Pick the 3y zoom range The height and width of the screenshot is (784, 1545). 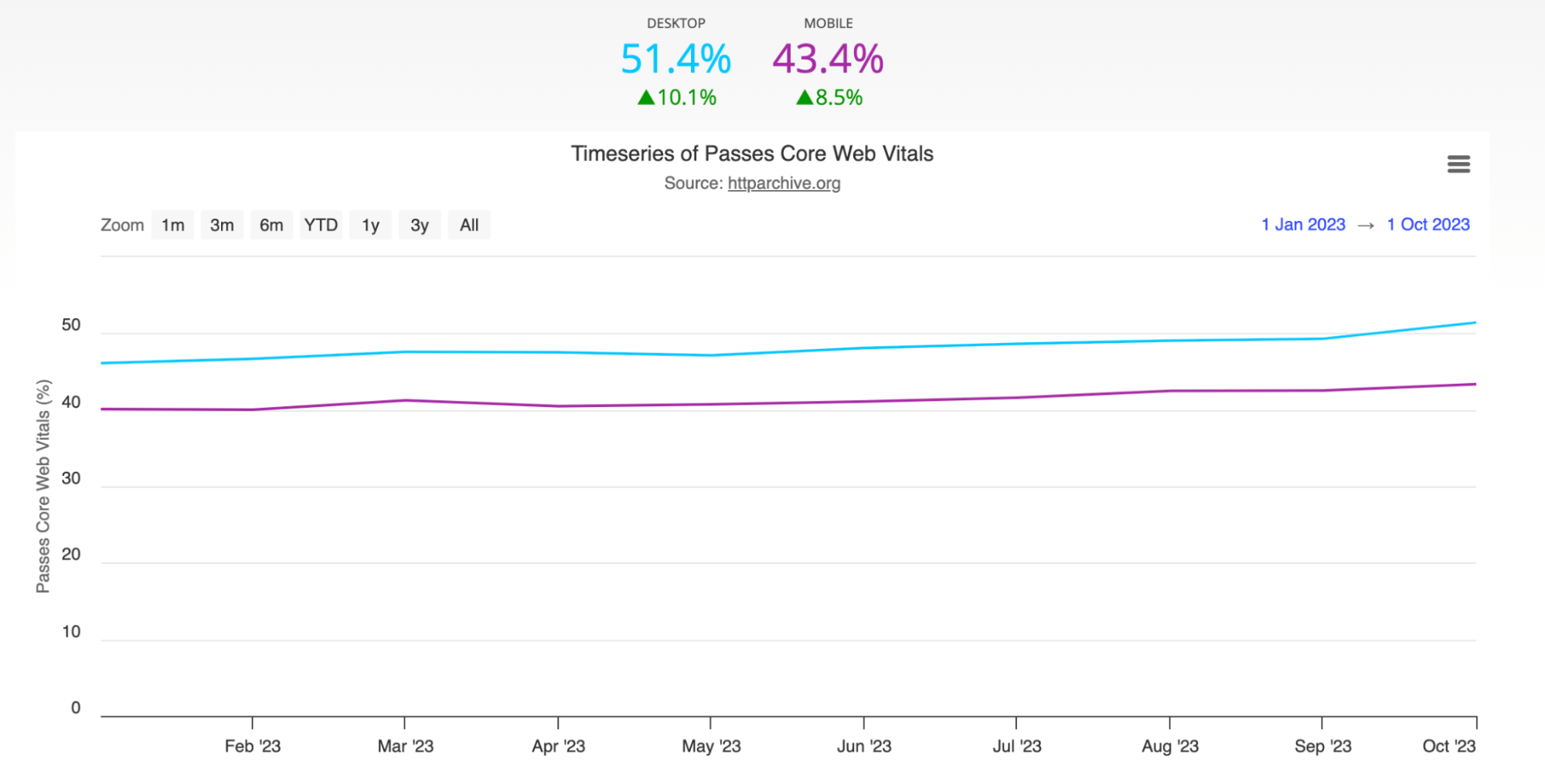pyautogui.click(x=420, y=226)
